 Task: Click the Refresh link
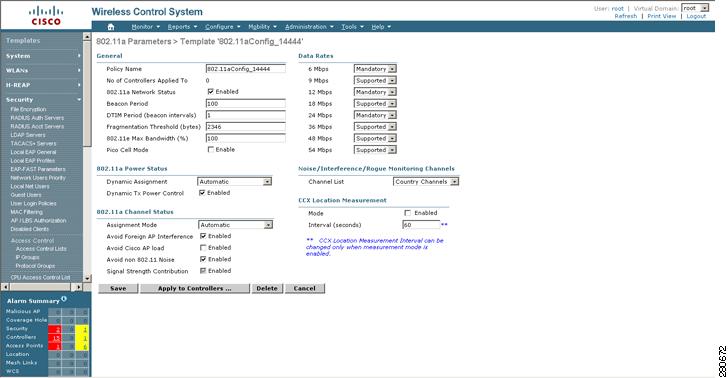(626, 16)
